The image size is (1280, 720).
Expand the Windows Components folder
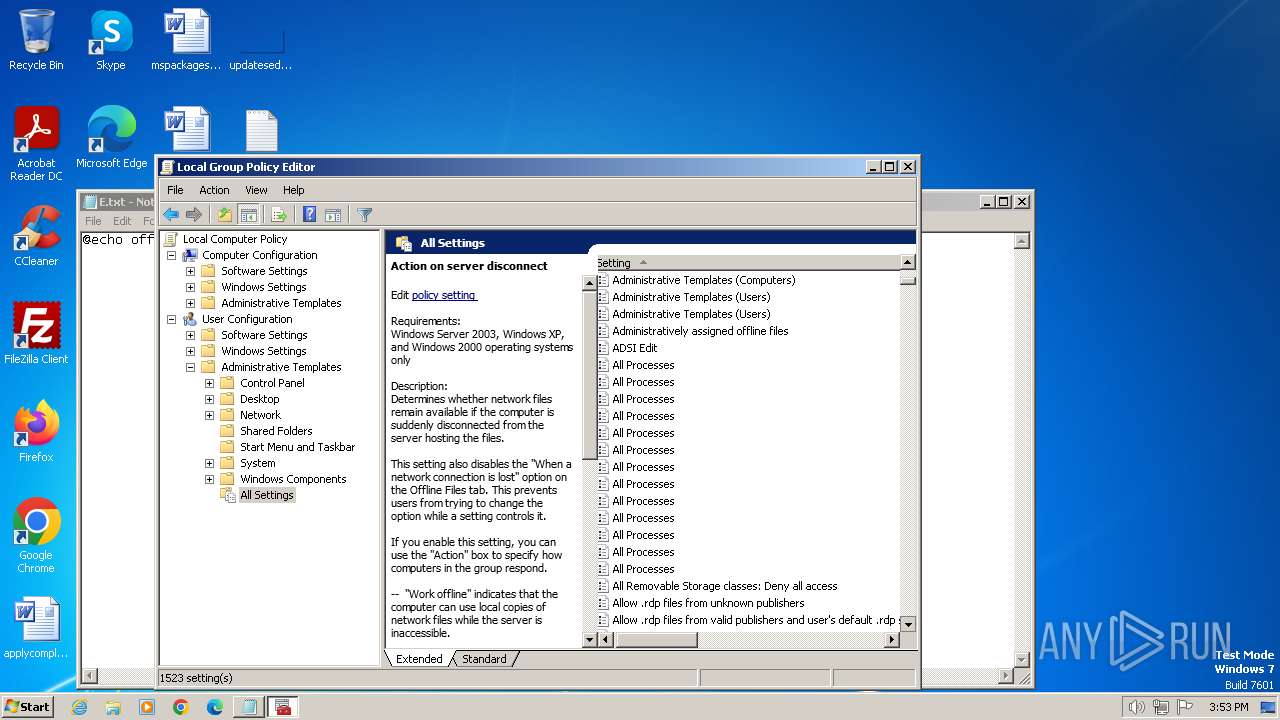[x=209, y=479]
